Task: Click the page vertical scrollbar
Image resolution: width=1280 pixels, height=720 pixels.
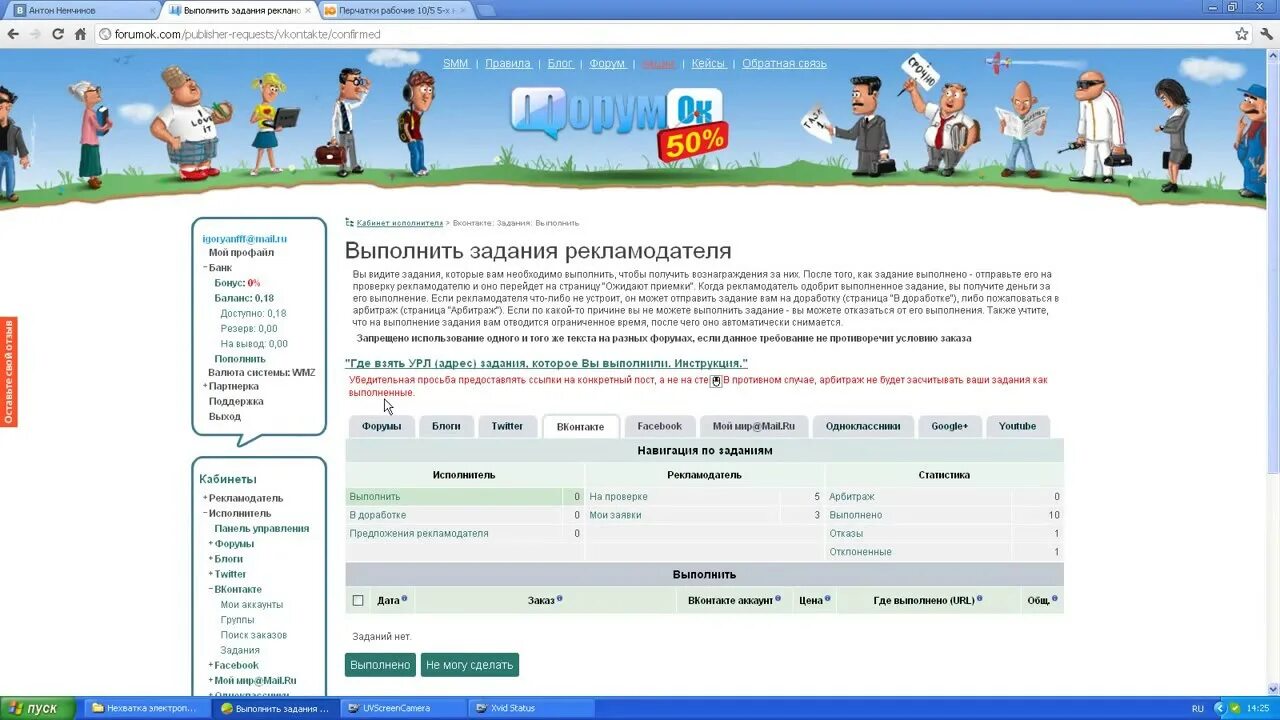Action: 1272,370
